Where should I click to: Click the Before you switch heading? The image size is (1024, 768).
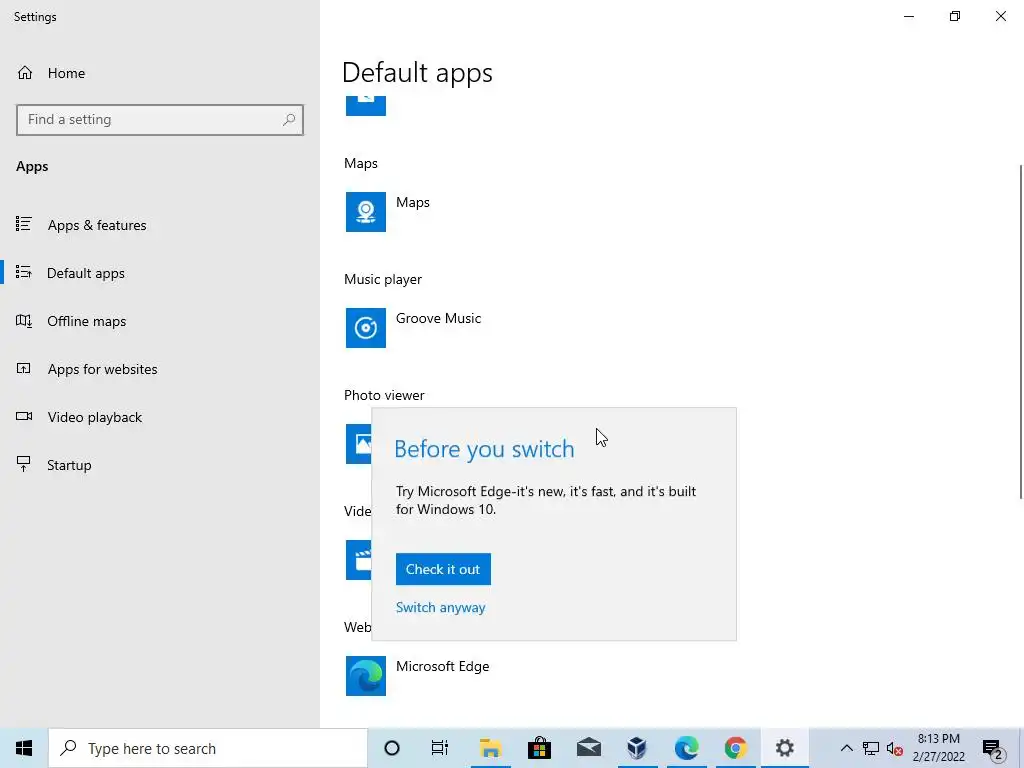pos(484,449)
